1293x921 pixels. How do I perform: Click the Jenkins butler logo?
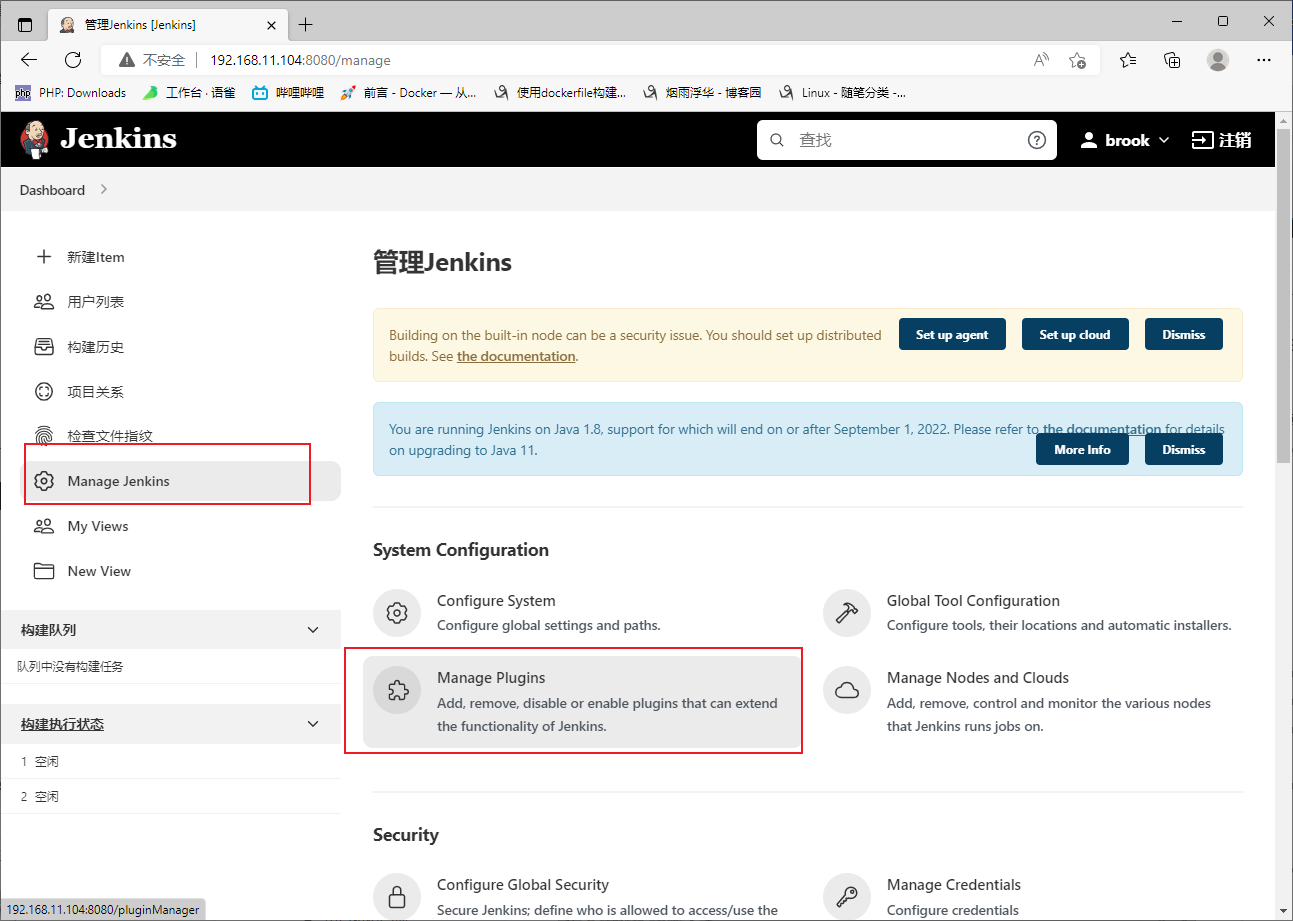point(35,139)
